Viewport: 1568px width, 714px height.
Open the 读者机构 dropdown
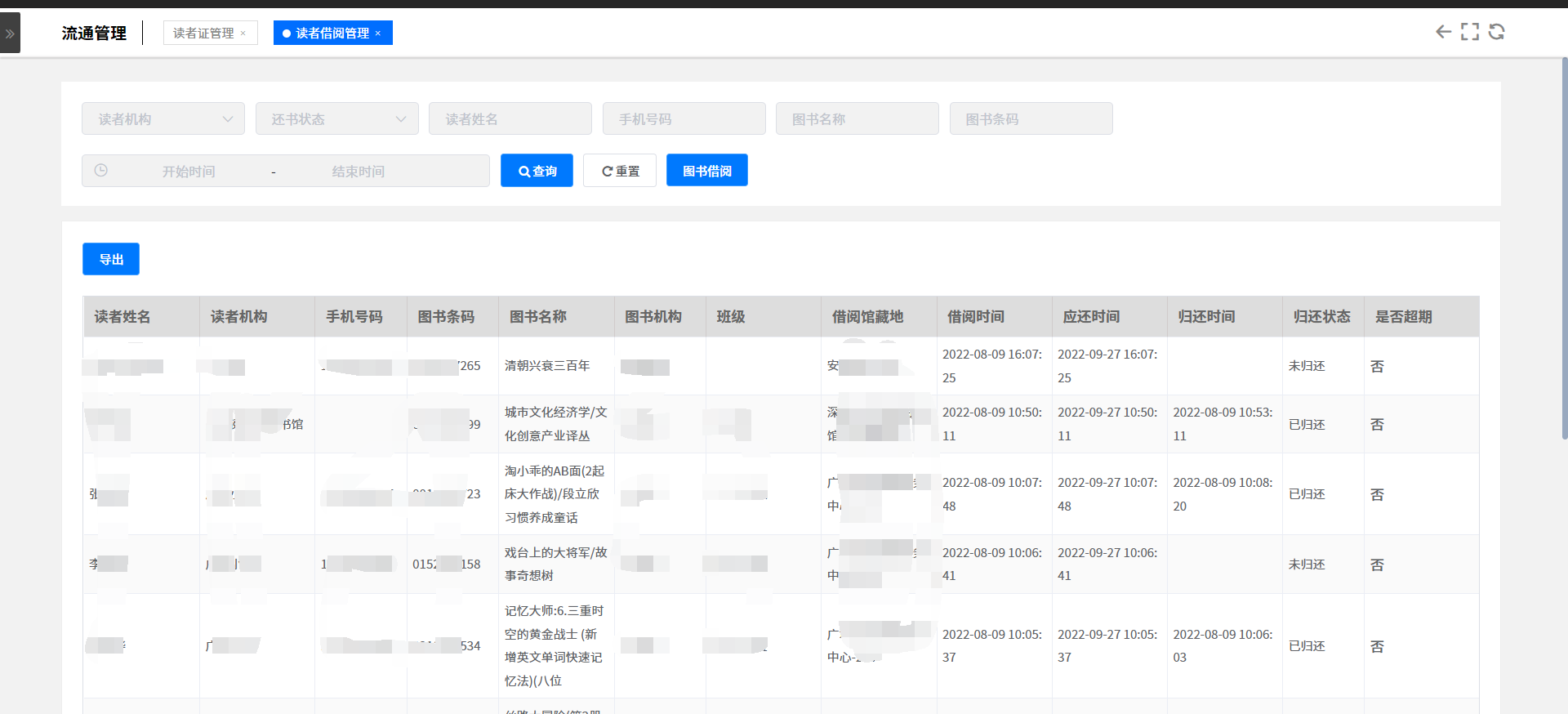point(163,119)
